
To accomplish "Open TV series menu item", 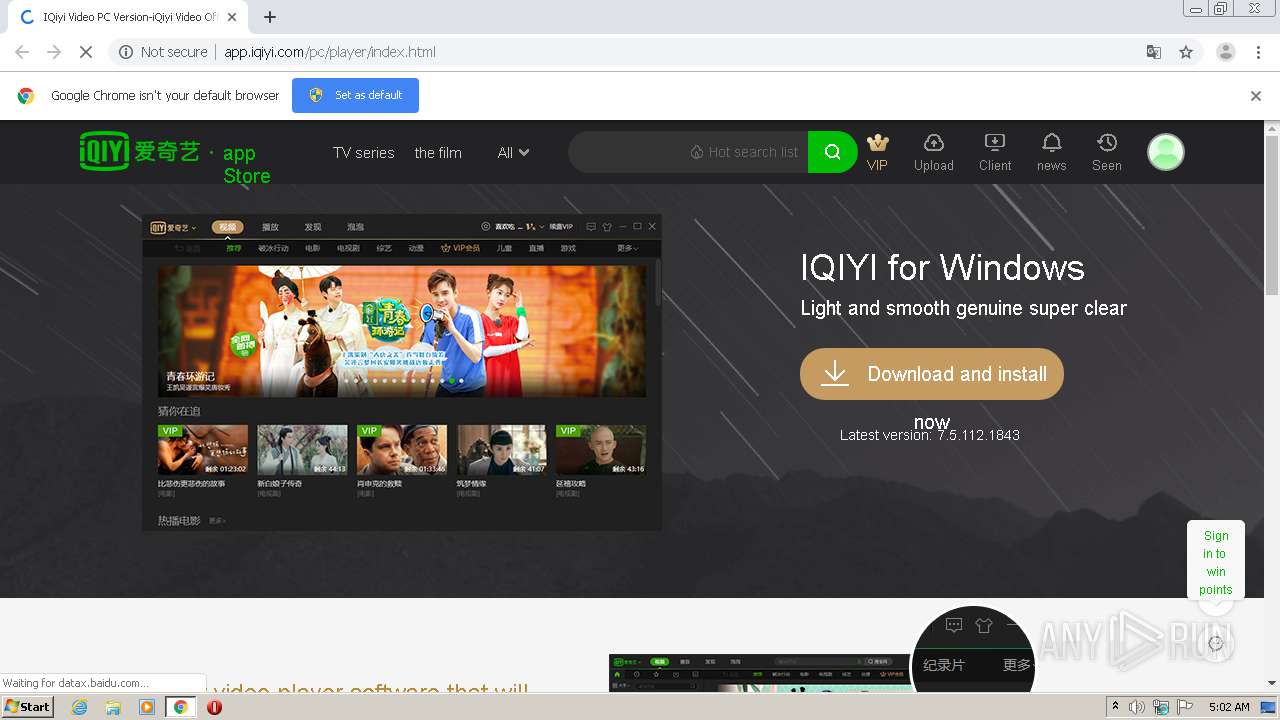I will (363, 153).
